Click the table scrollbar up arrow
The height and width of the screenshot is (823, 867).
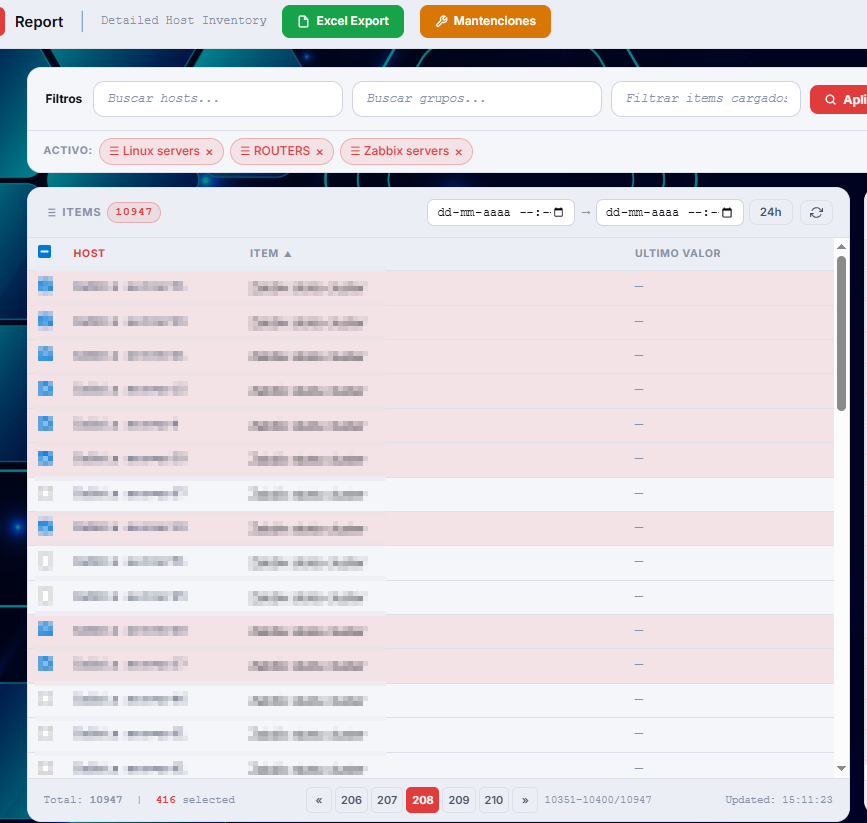[841, 247]
